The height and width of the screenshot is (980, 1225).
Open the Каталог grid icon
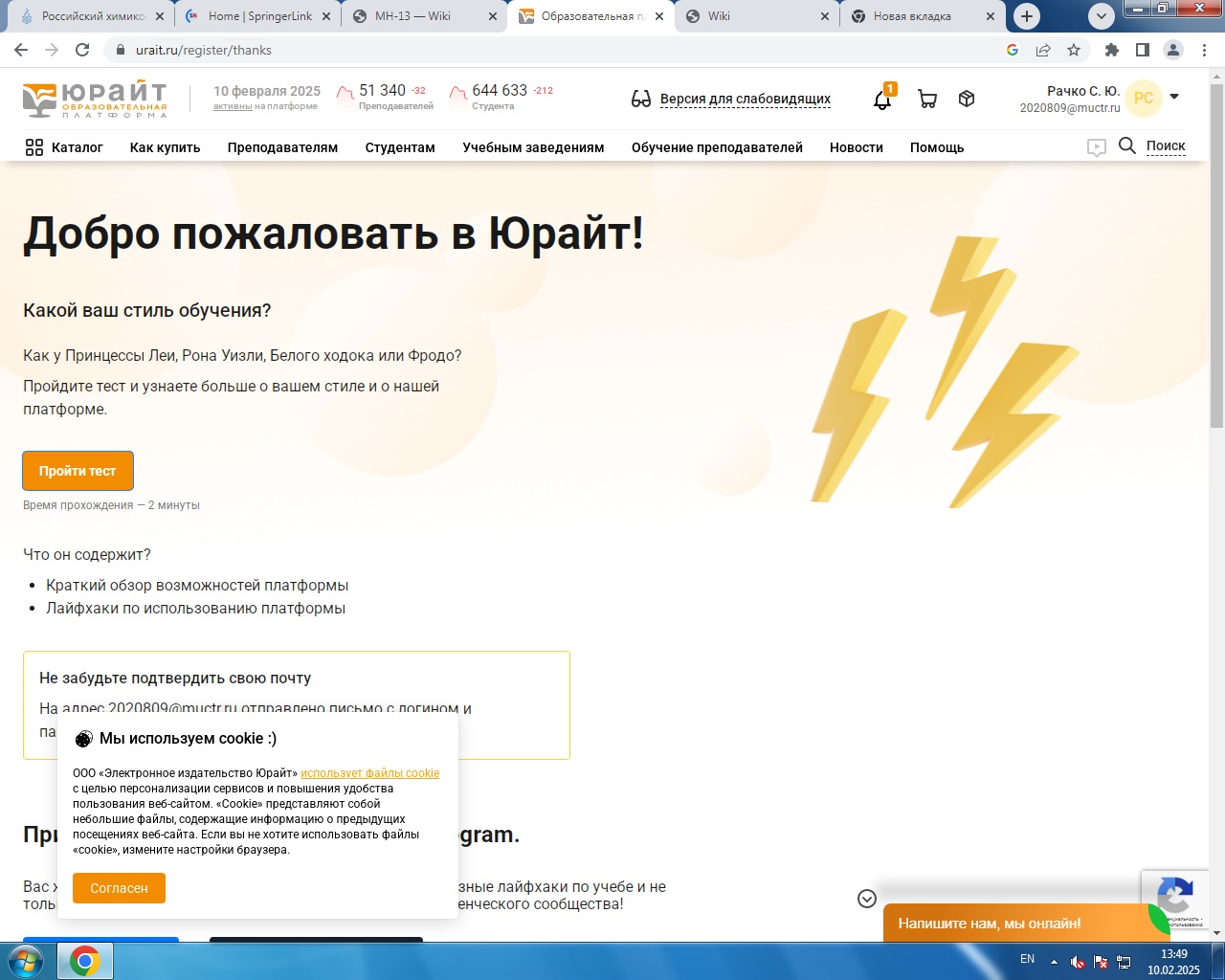[34, 147]
